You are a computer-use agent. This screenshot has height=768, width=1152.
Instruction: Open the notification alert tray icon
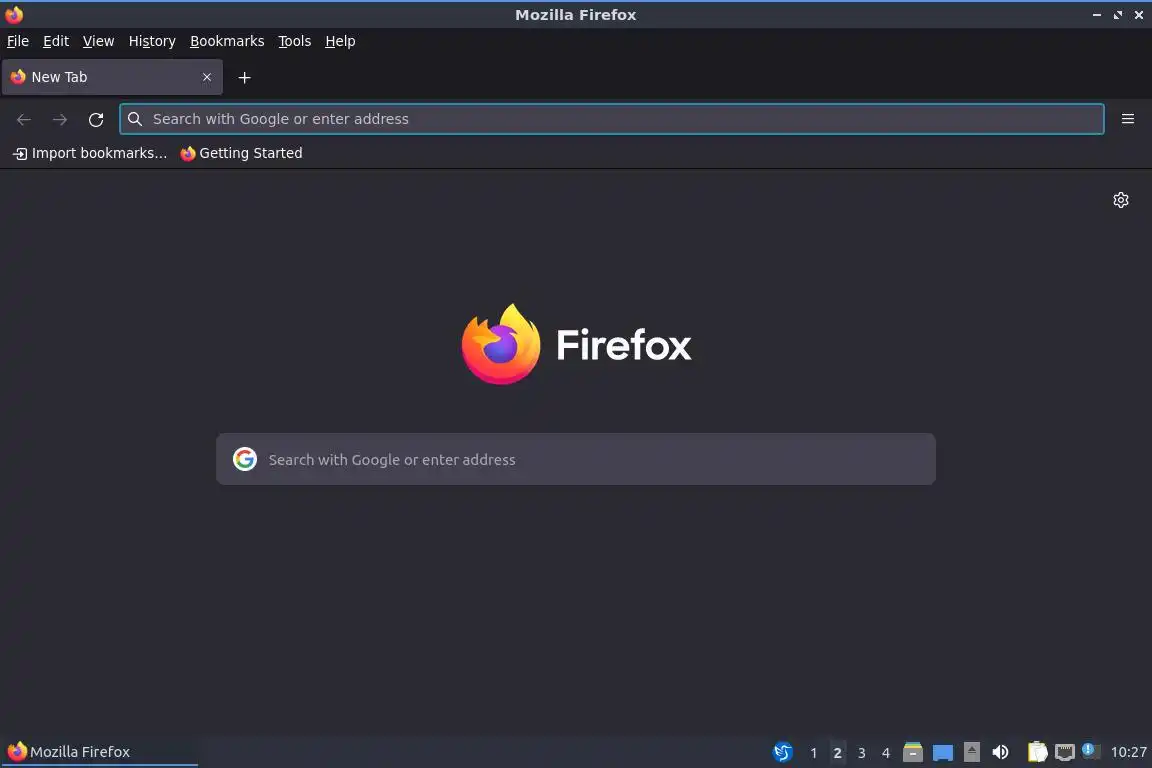click(x=1091, y=751)
